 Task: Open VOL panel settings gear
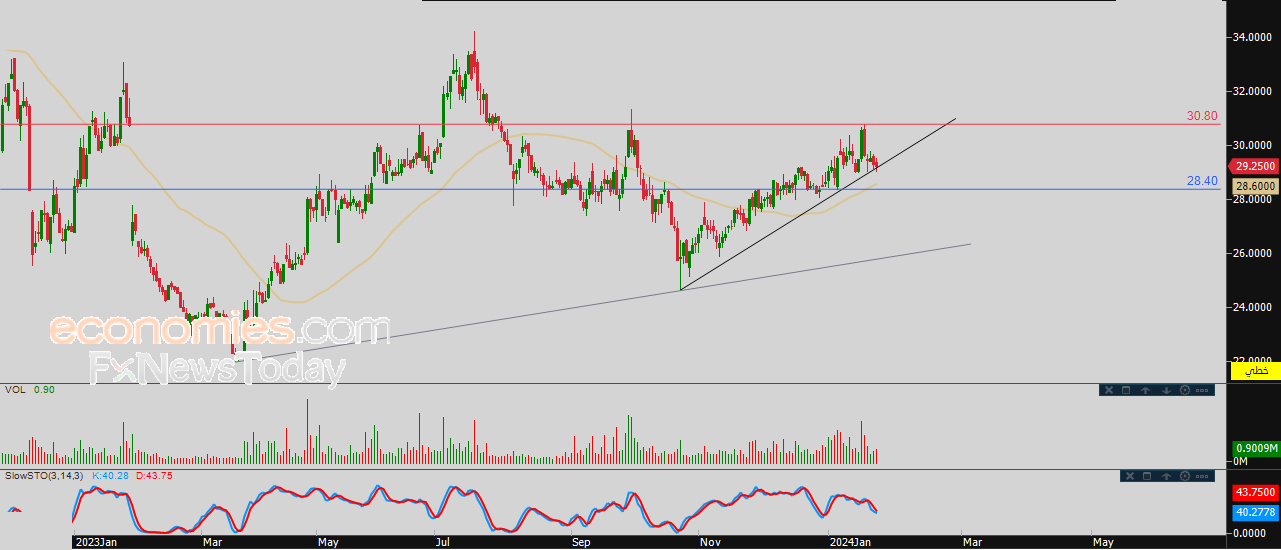click(1185, 390)
